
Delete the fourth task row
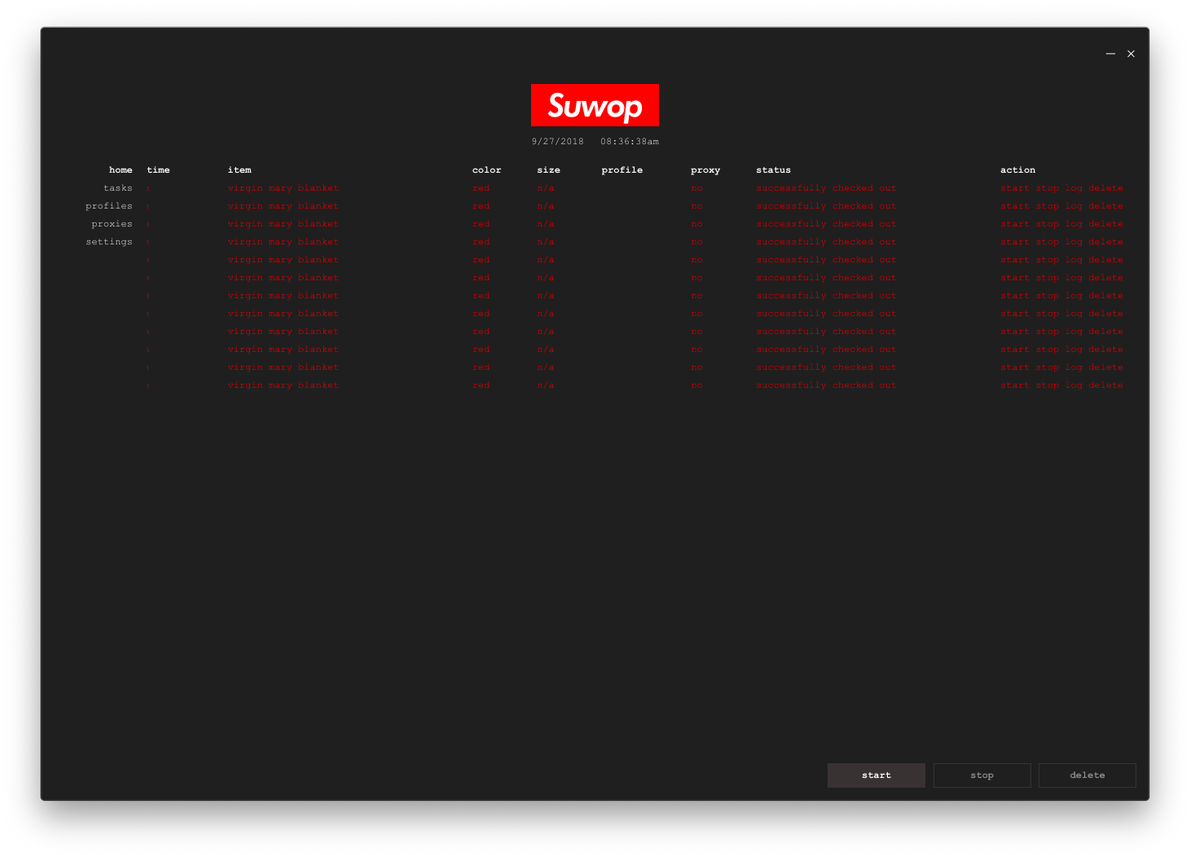tap(1105, 242)
